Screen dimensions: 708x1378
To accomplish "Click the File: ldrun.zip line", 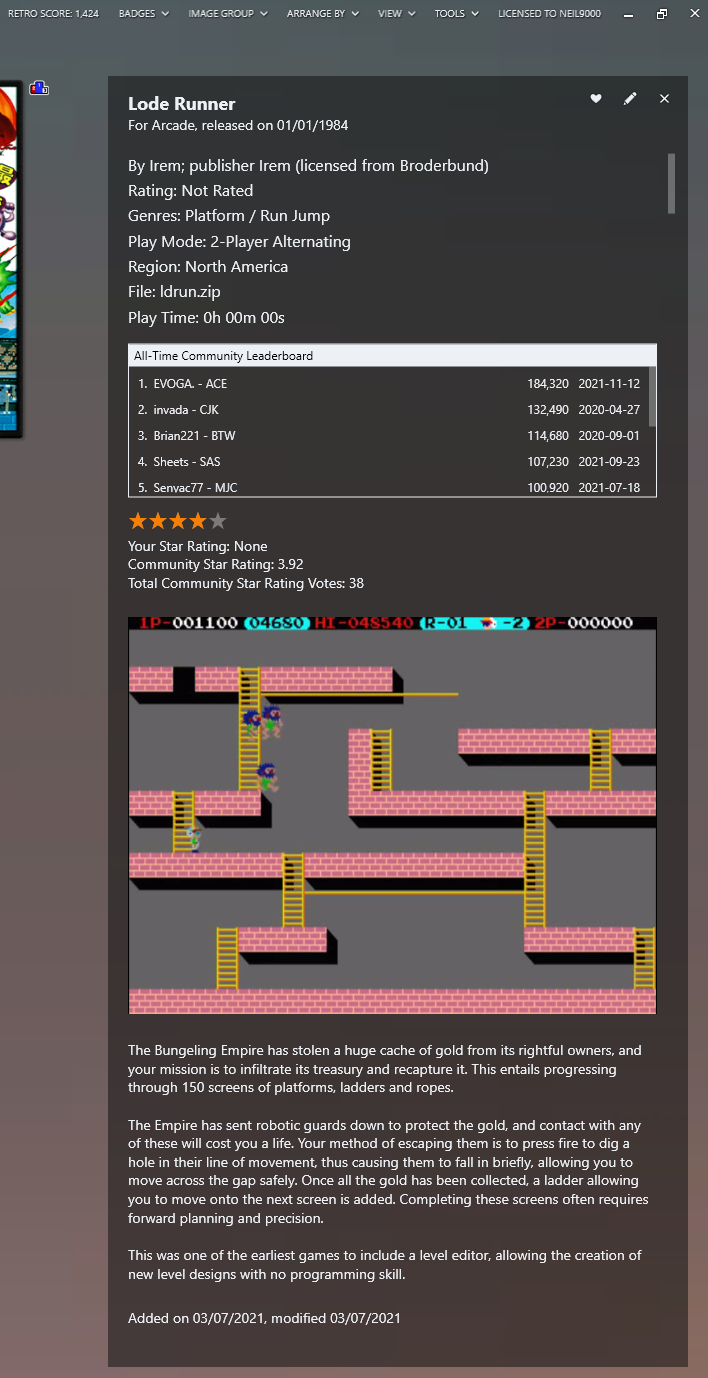I will point(174,292).
